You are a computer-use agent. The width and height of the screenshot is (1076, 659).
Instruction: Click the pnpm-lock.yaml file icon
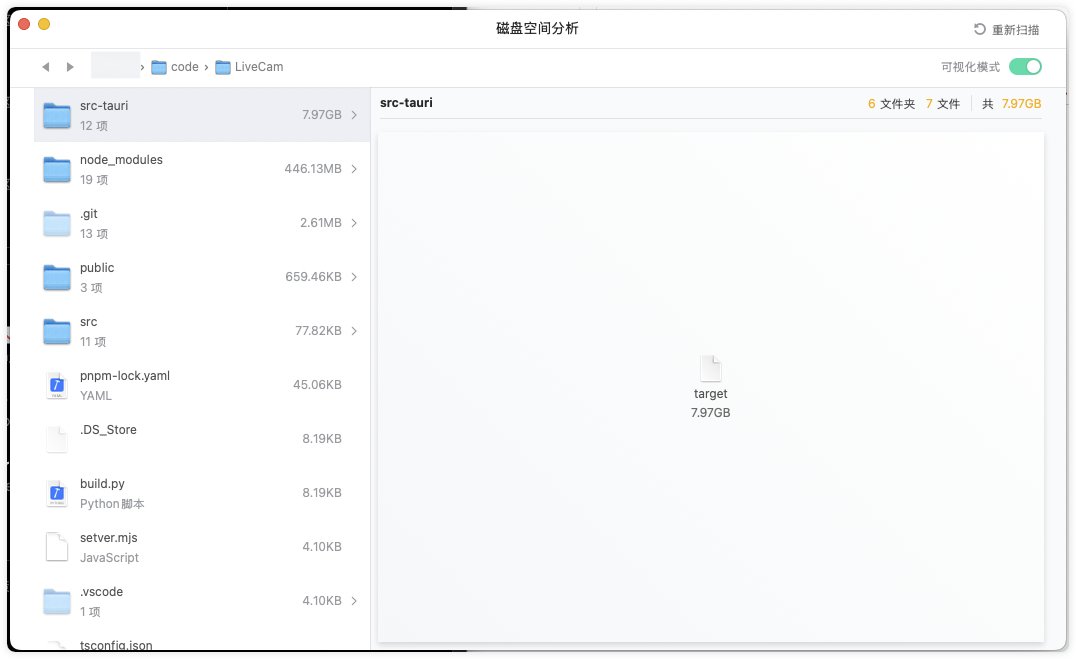coord(57,385)
